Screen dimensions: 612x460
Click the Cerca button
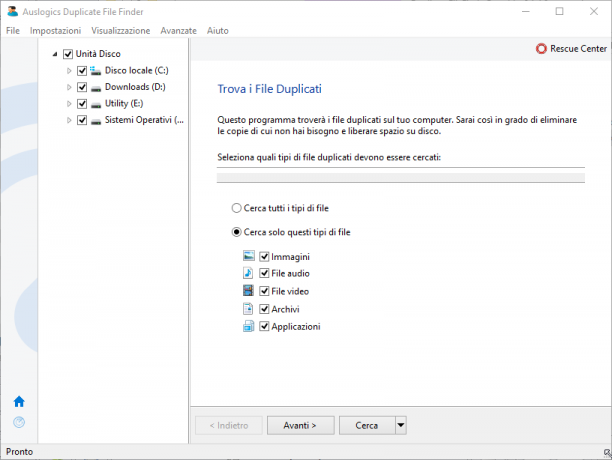(x=367, y=425)
